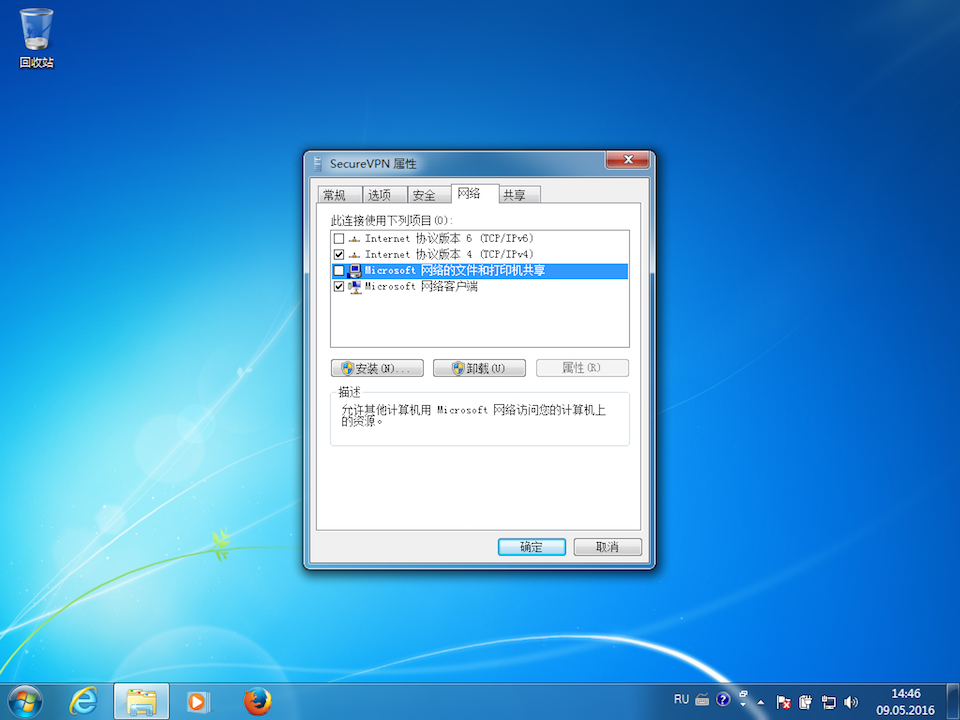The height and width of the screenshot is (720, 960).
Task: Open language bar help question icon
Action: (723, 699)
